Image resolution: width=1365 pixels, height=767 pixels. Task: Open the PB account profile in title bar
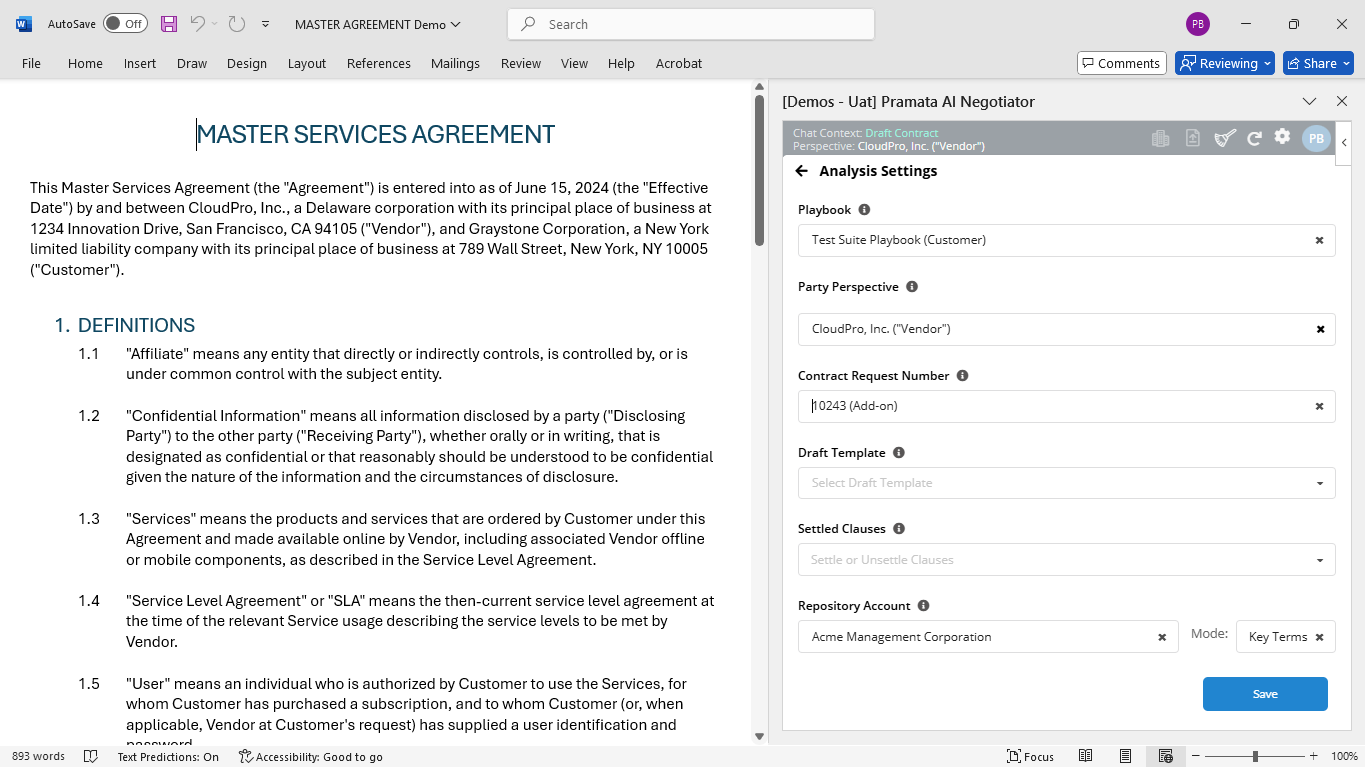pyautogui.click(x=1197, y=24)
